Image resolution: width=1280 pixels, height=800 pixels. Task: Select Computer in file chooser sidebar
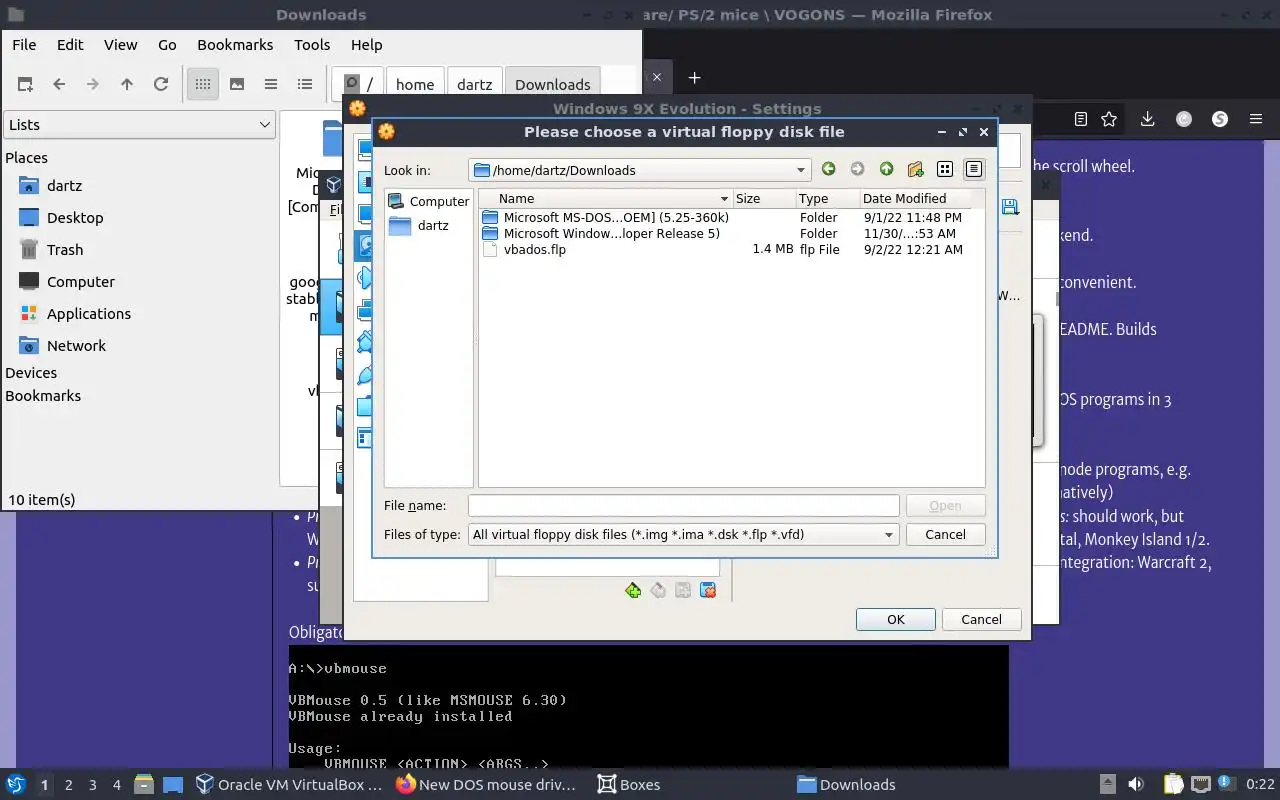(x=428, y=201)
